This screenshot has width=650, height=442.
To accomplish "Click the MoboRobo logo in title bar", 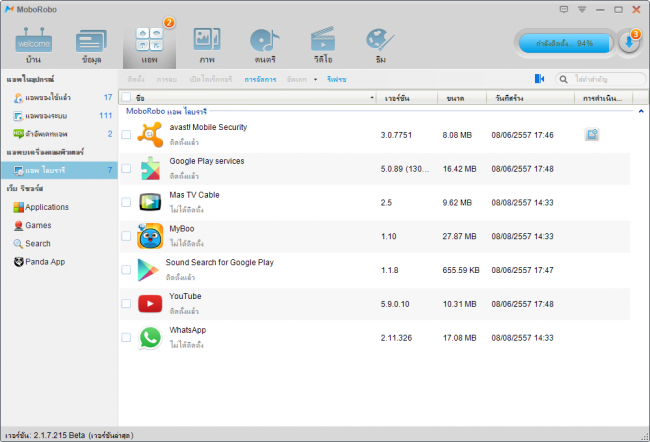I will [10, 9].
